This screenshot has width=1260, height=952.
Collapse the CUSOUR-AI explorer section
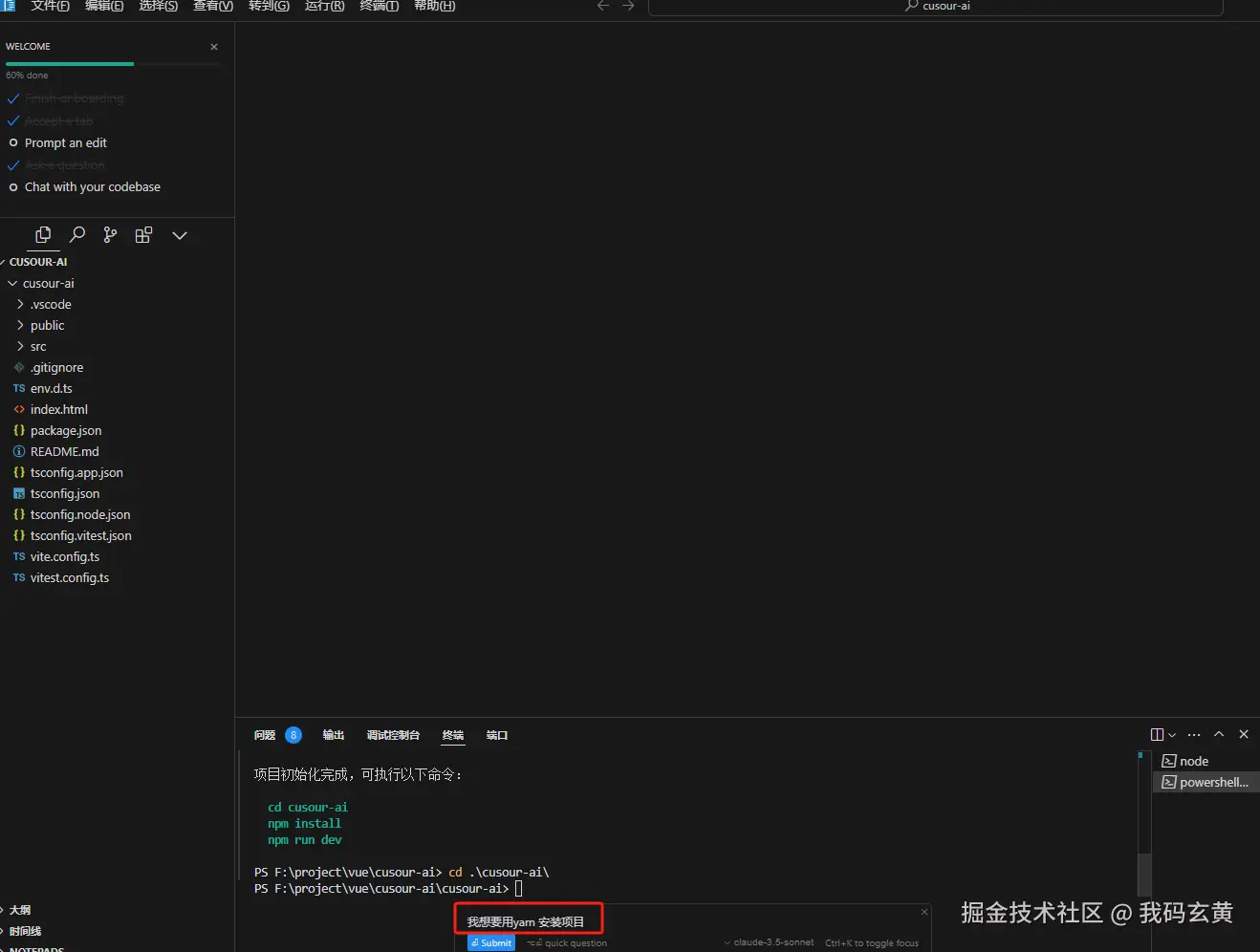38,262
